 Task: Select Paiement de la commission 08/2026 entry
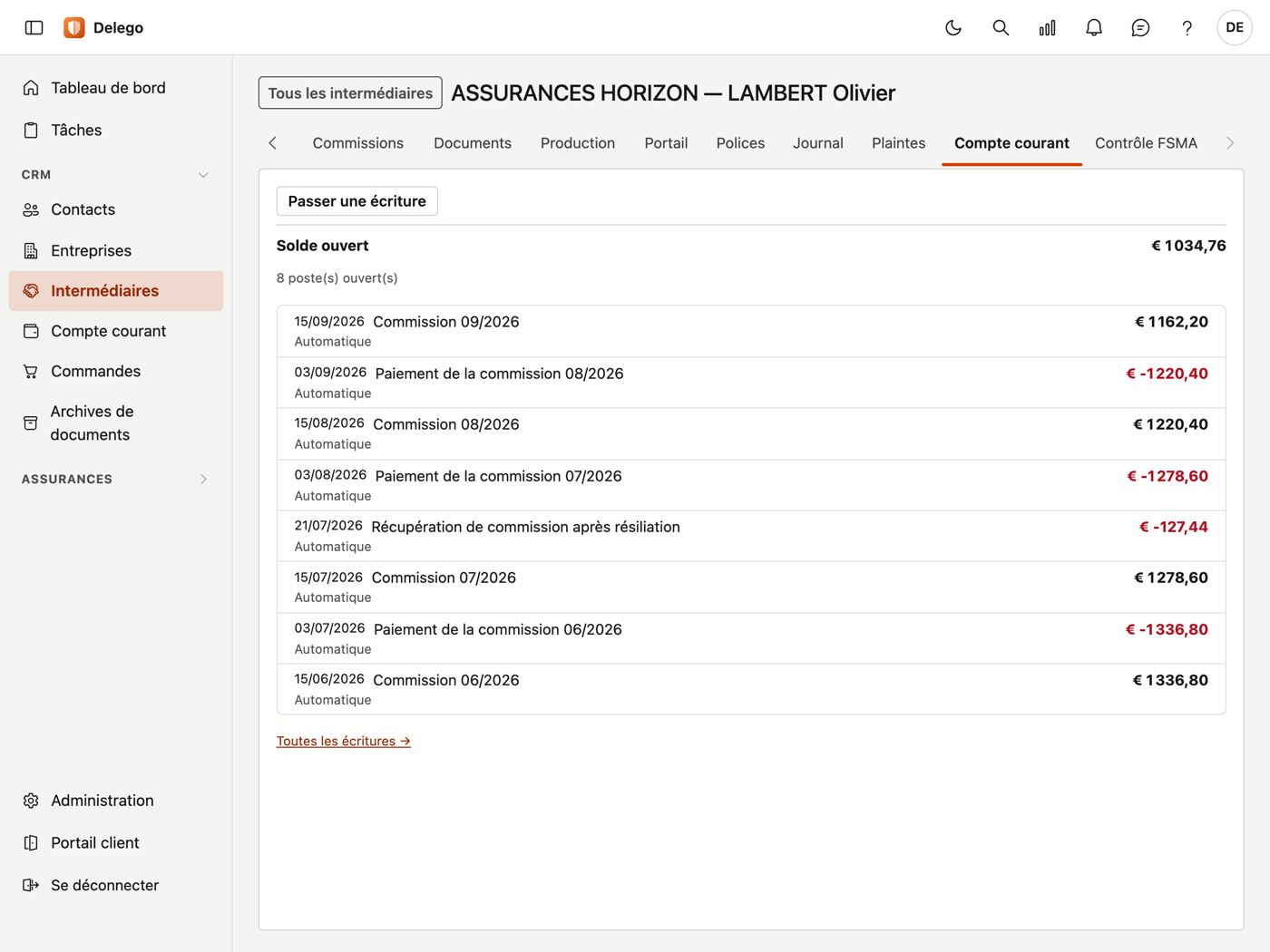tap(751, 383)
